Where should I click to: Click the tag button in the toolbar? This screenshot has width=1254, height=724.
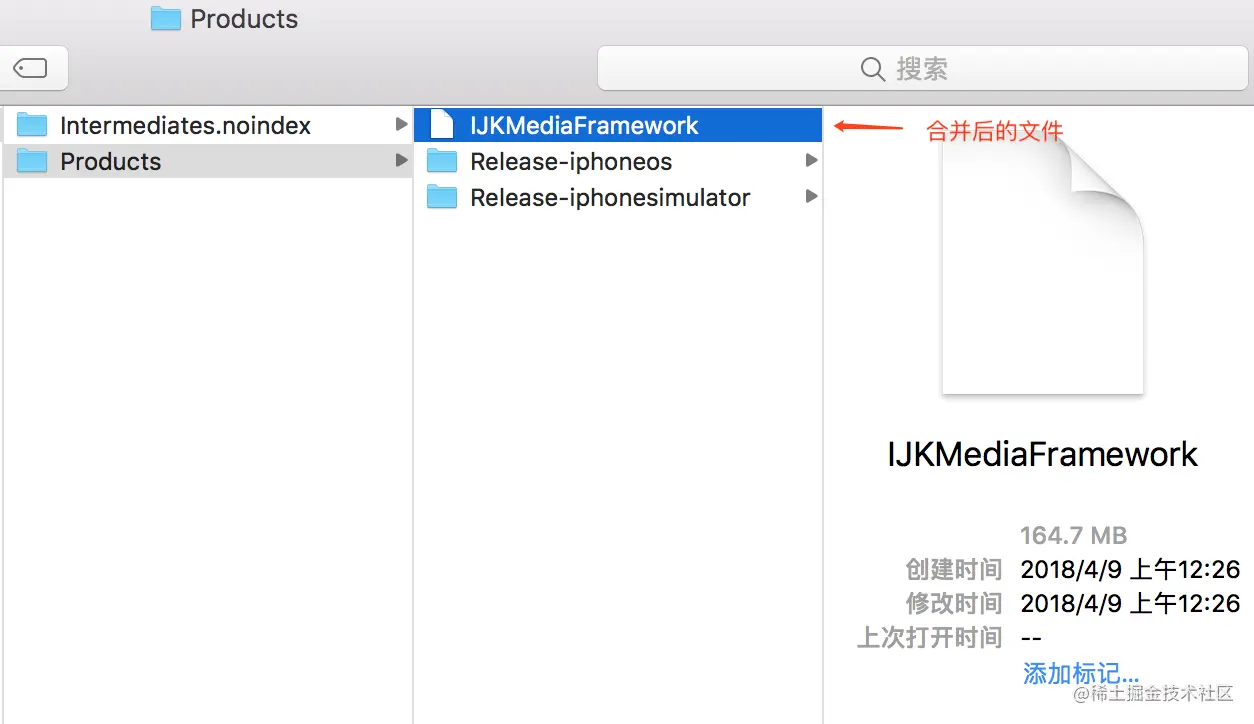[31, 68]
